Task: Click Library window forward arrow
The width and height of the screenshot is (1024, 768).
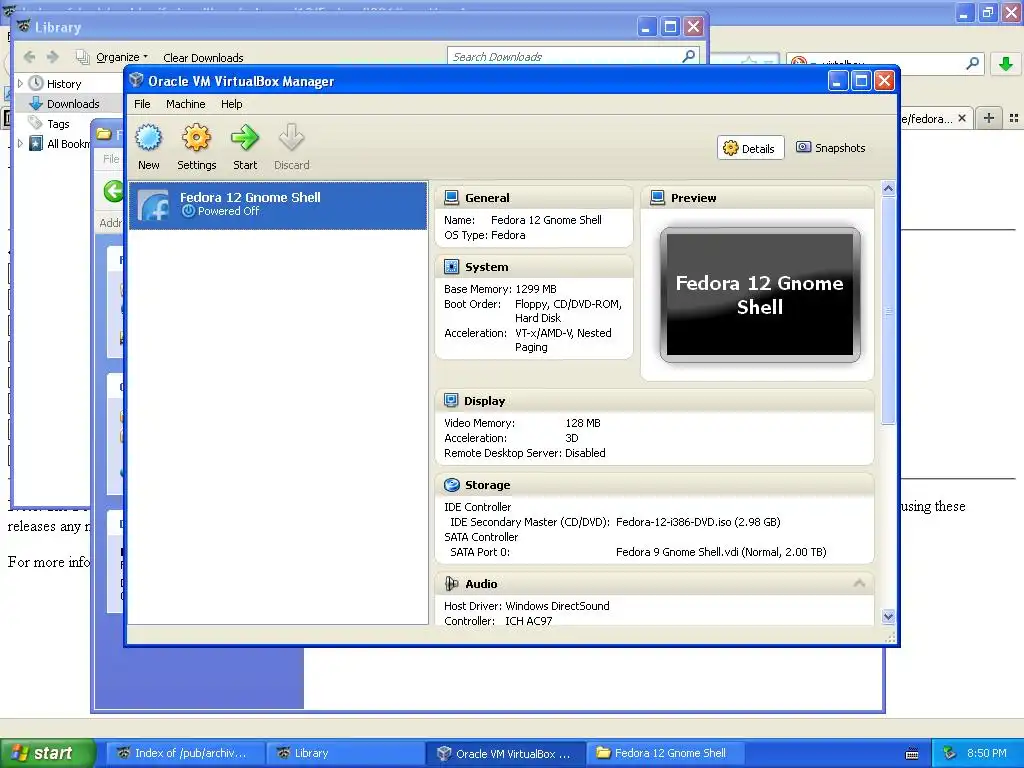Action: pyautogui.click(x=52, y=57)
